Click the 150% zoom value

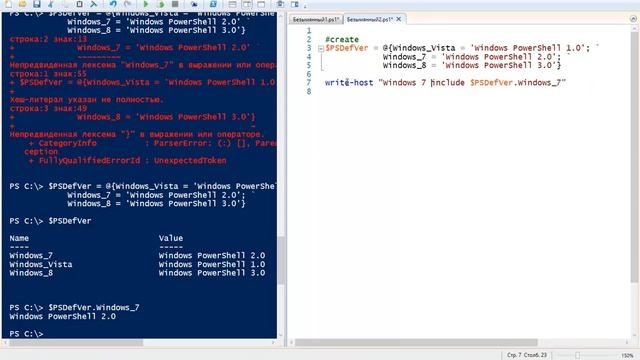click(627, 356)
